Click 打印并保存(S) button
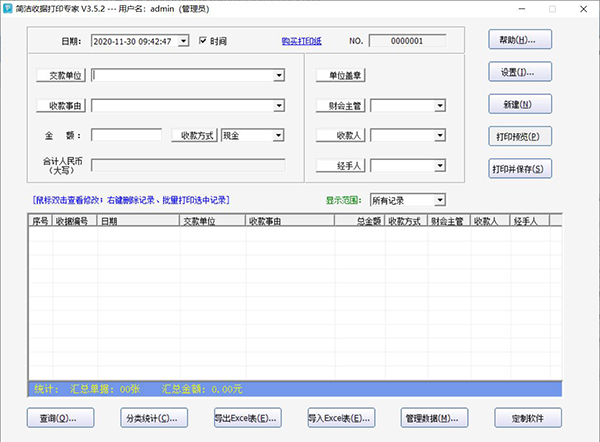The height and width of the screenshot is (442, 600). (x=520, y=168)
